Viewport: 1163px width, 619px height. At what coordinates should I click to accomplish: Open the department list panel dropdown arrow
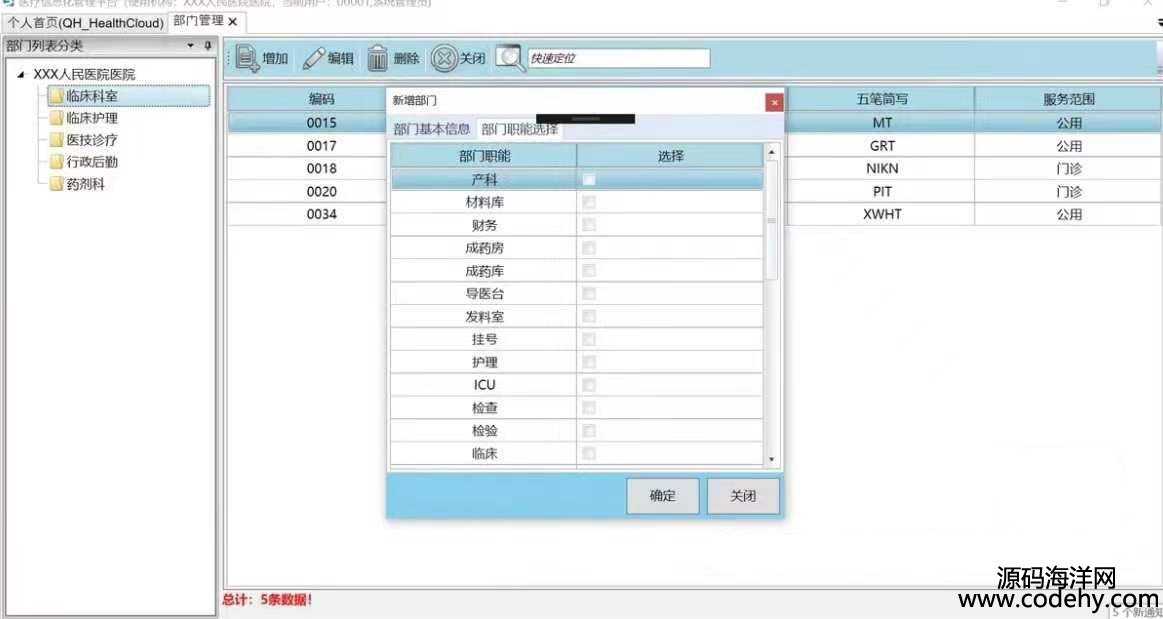click(191, 46)
